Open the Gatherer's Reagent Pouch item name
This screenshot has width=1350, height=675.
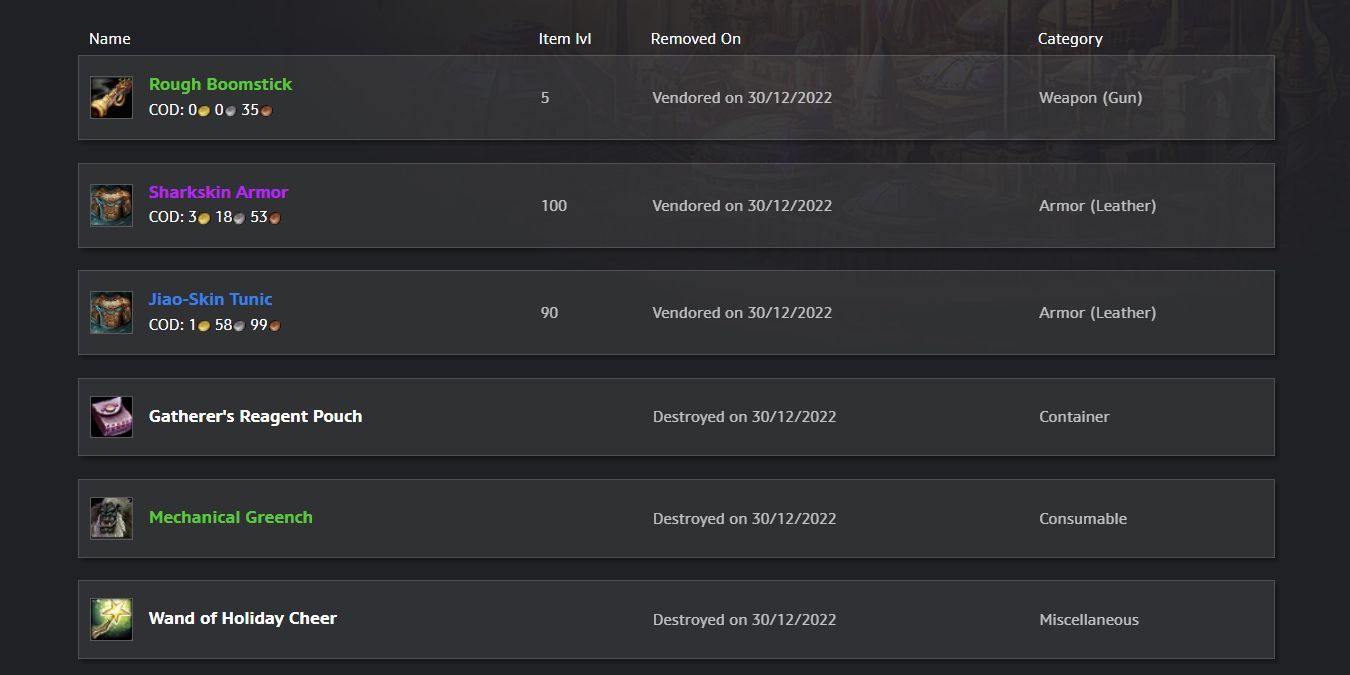255,416
